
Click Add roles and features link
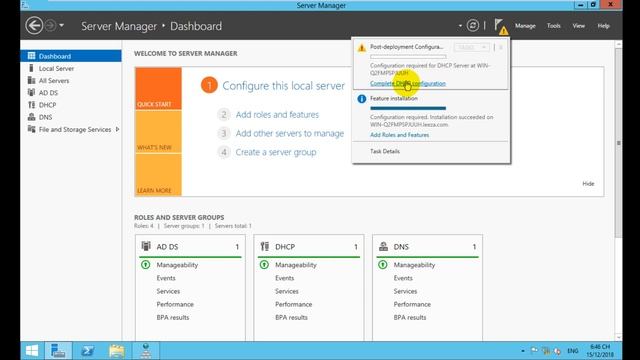tap(277, 115)
